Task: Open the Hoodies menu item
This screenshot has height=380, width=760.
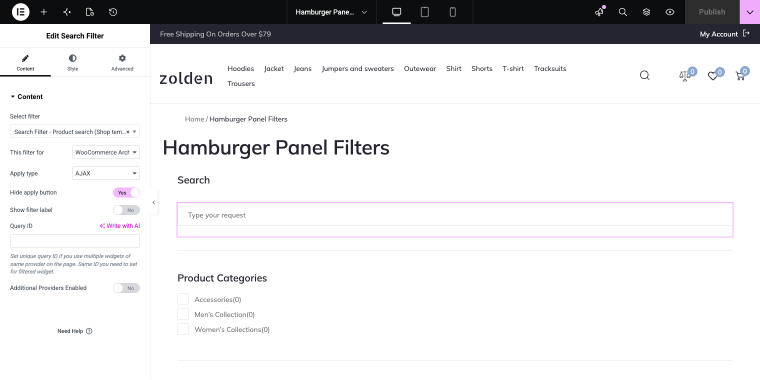Action: [x=240, y=68]
